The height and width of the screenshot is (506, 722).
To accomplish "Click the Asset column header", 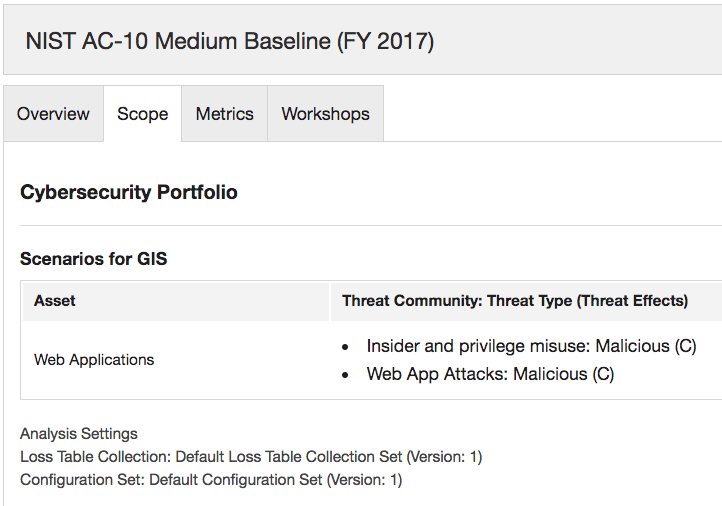I will point(54,301).
